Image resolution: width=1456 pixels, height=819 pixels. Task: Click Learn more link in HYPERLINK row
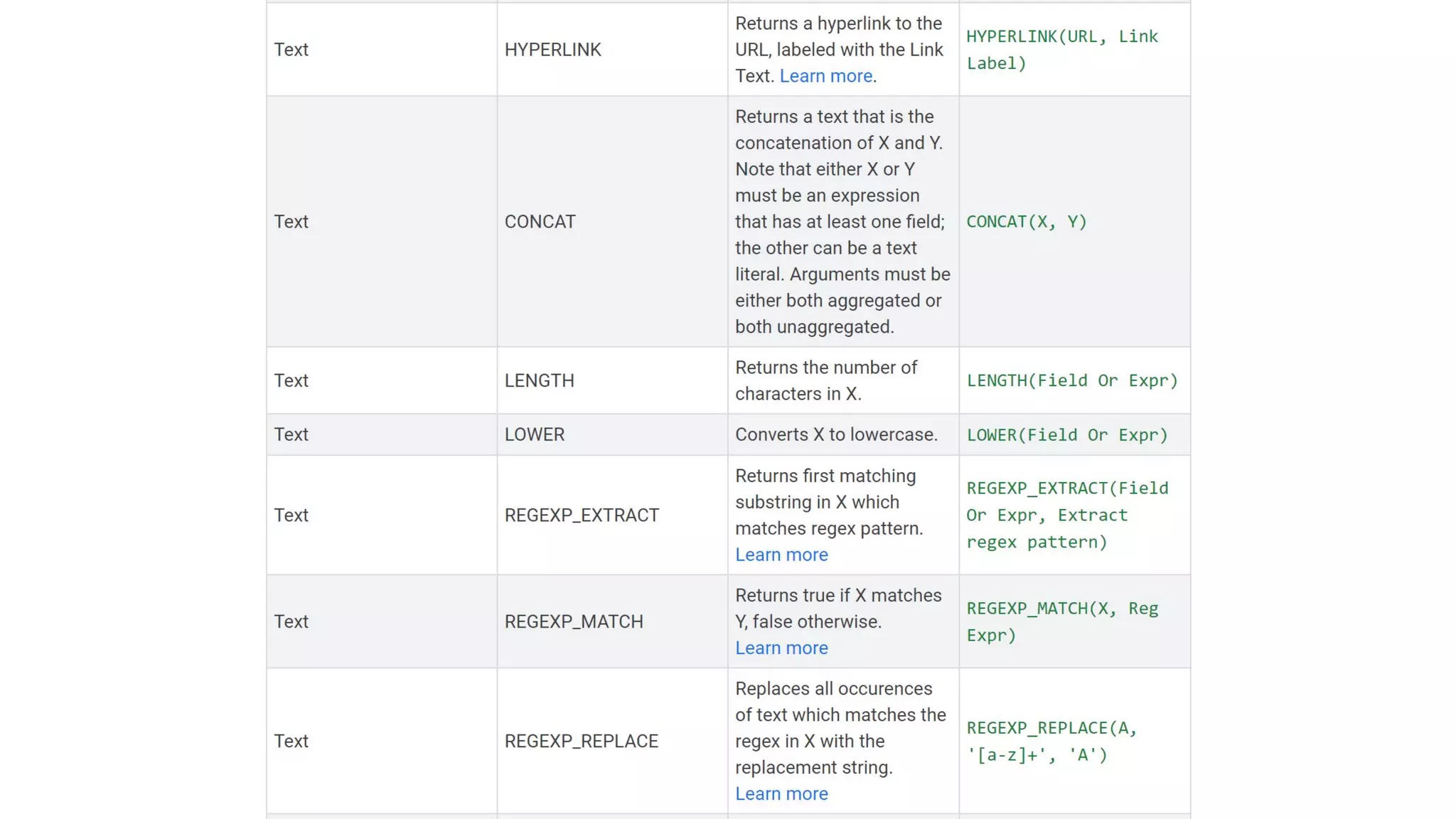tap(825, 76)
